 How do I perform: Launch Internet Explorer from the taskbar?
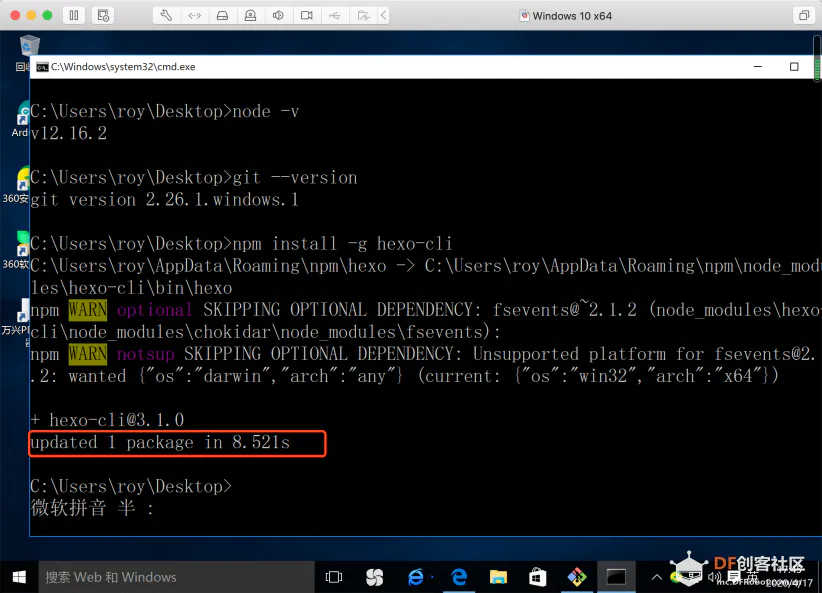tap(416, 577)
